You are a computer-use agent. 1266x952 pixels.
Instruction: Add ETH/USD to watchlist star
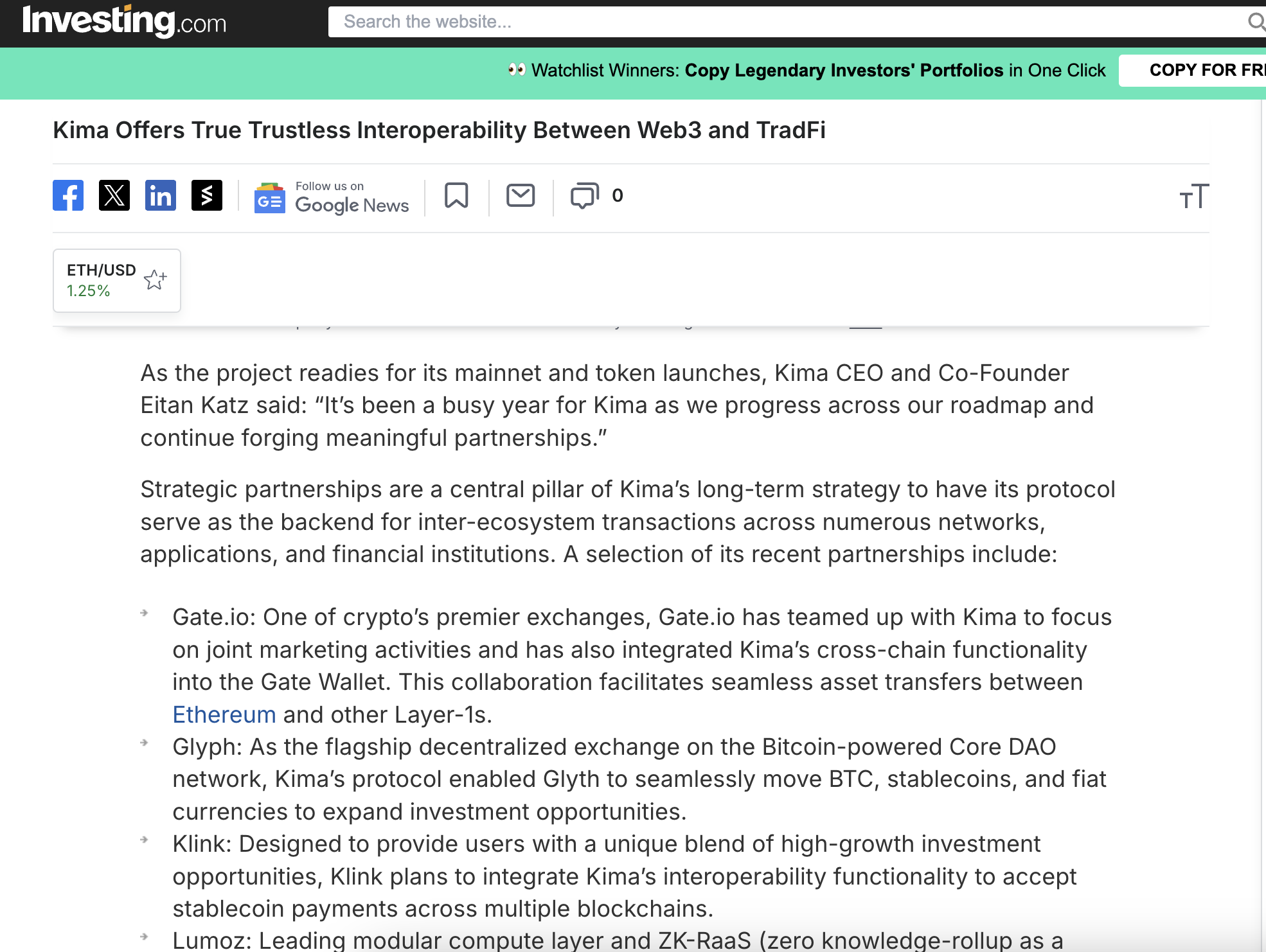pos(155,280)
